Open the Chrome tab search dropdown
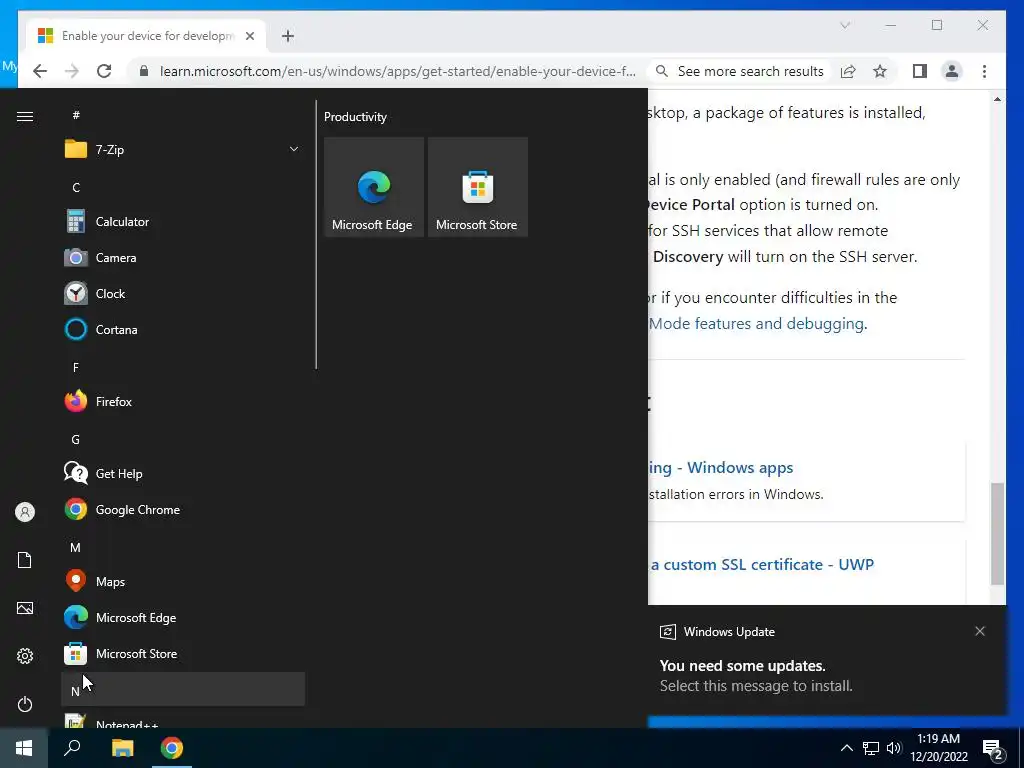 pyautogui.click(x=844, y=25)
